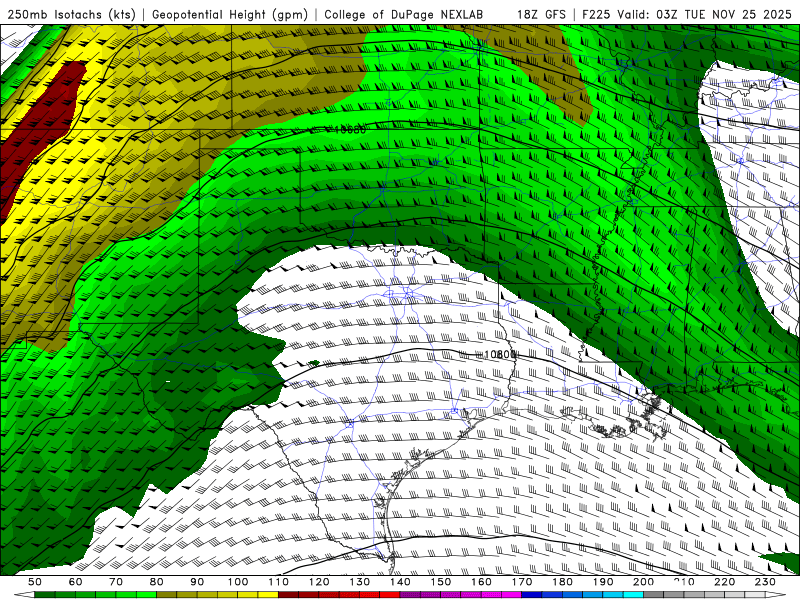Click the 'Valid: 03Z TUE NOV 25 2025' text
The width and height of the screenshot is (800, 600).
pyautogui.click(x=704, y=14)
